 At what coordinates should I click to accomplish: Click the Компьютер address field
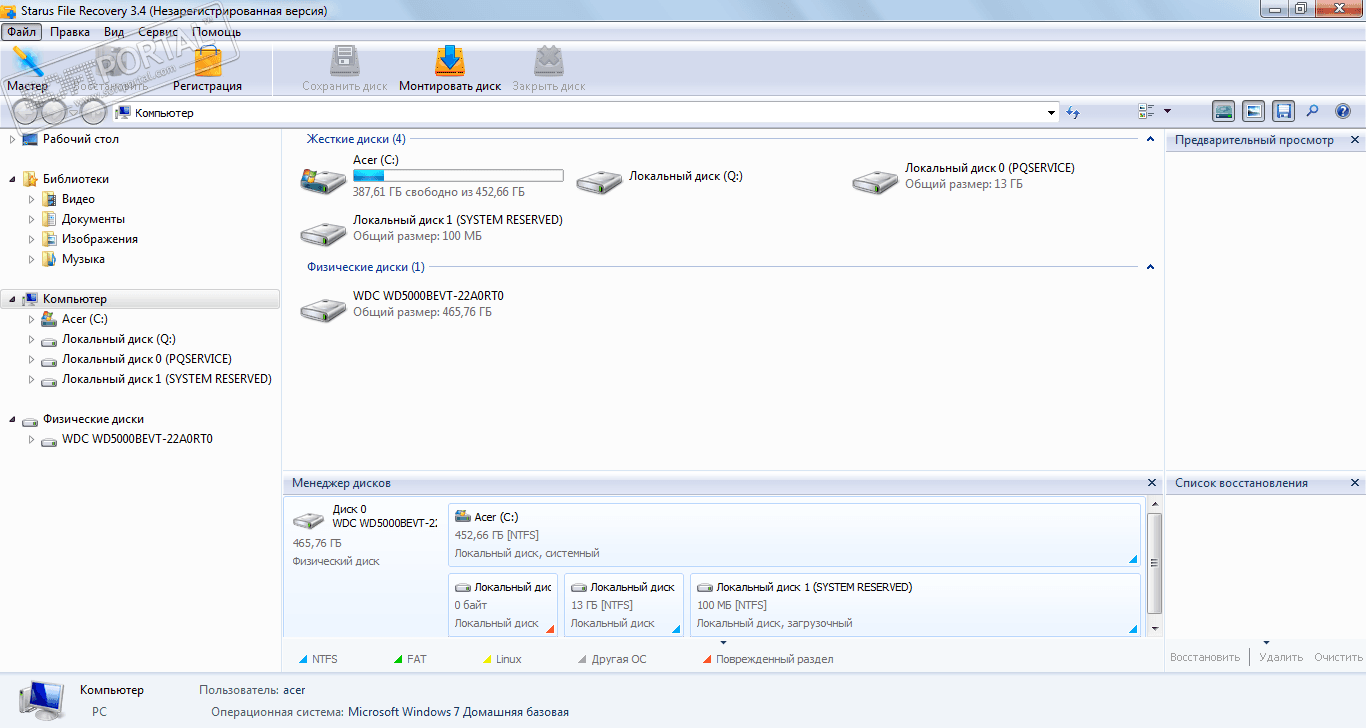(585, 113)
